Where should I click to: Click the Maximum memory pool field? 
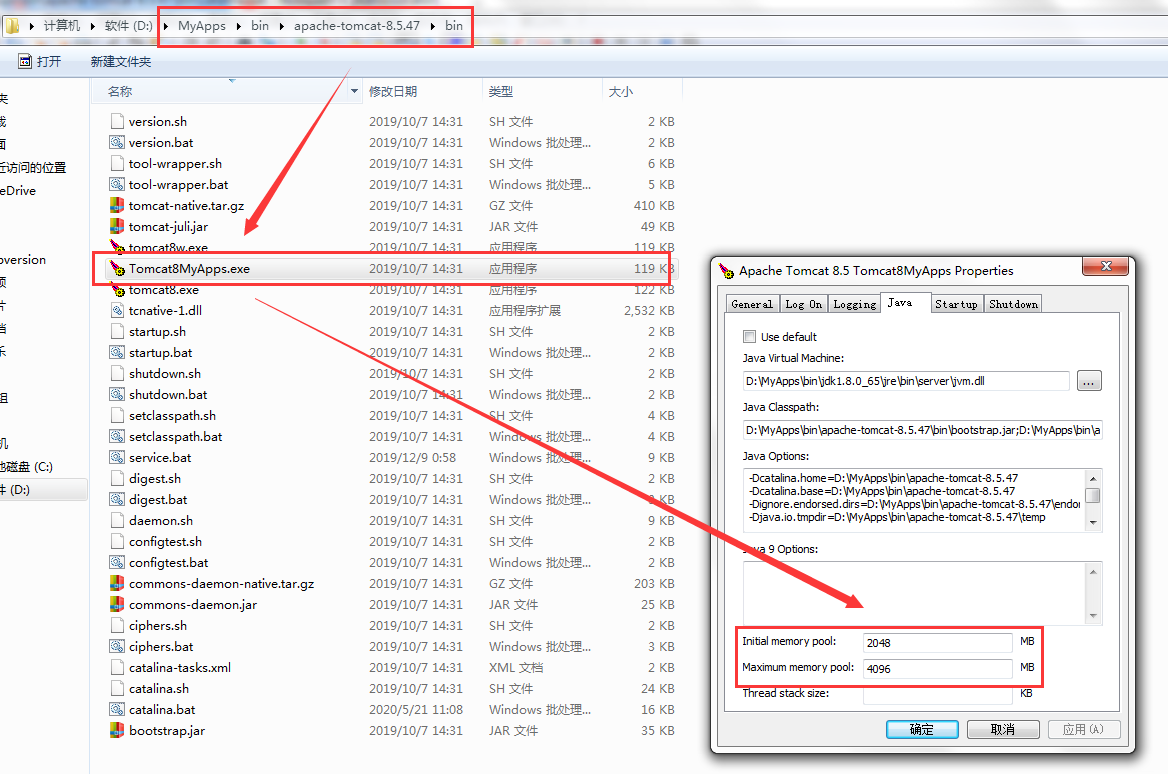(x=938, y=668)
